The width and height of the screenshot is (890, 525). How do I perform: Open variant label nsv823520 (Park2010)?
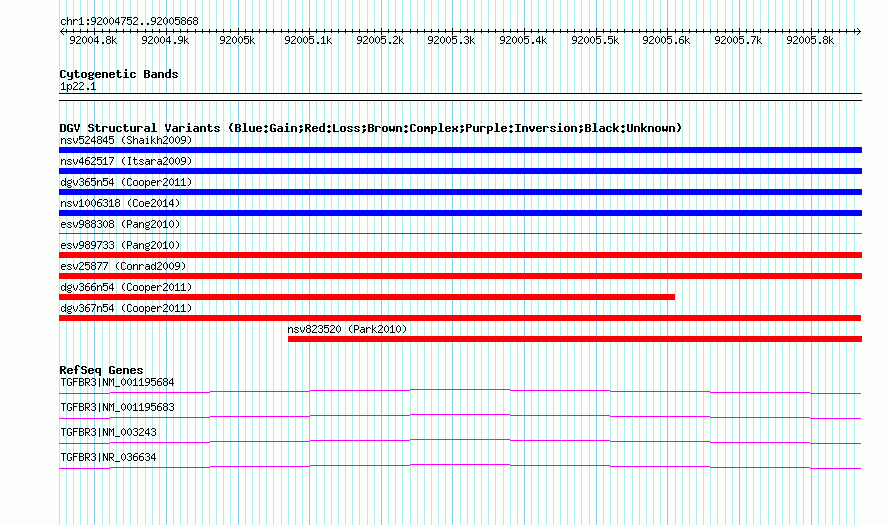[x=347, y=329]
